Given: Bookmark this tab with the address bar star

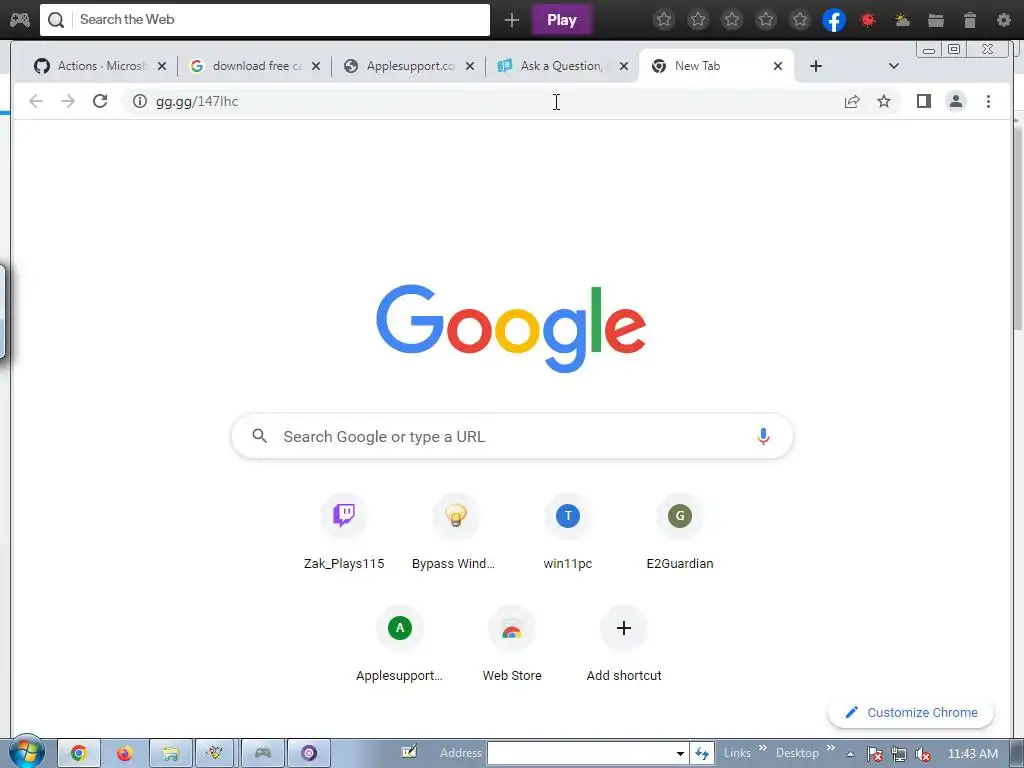Looking at the screenshot, I should [884, 101].
